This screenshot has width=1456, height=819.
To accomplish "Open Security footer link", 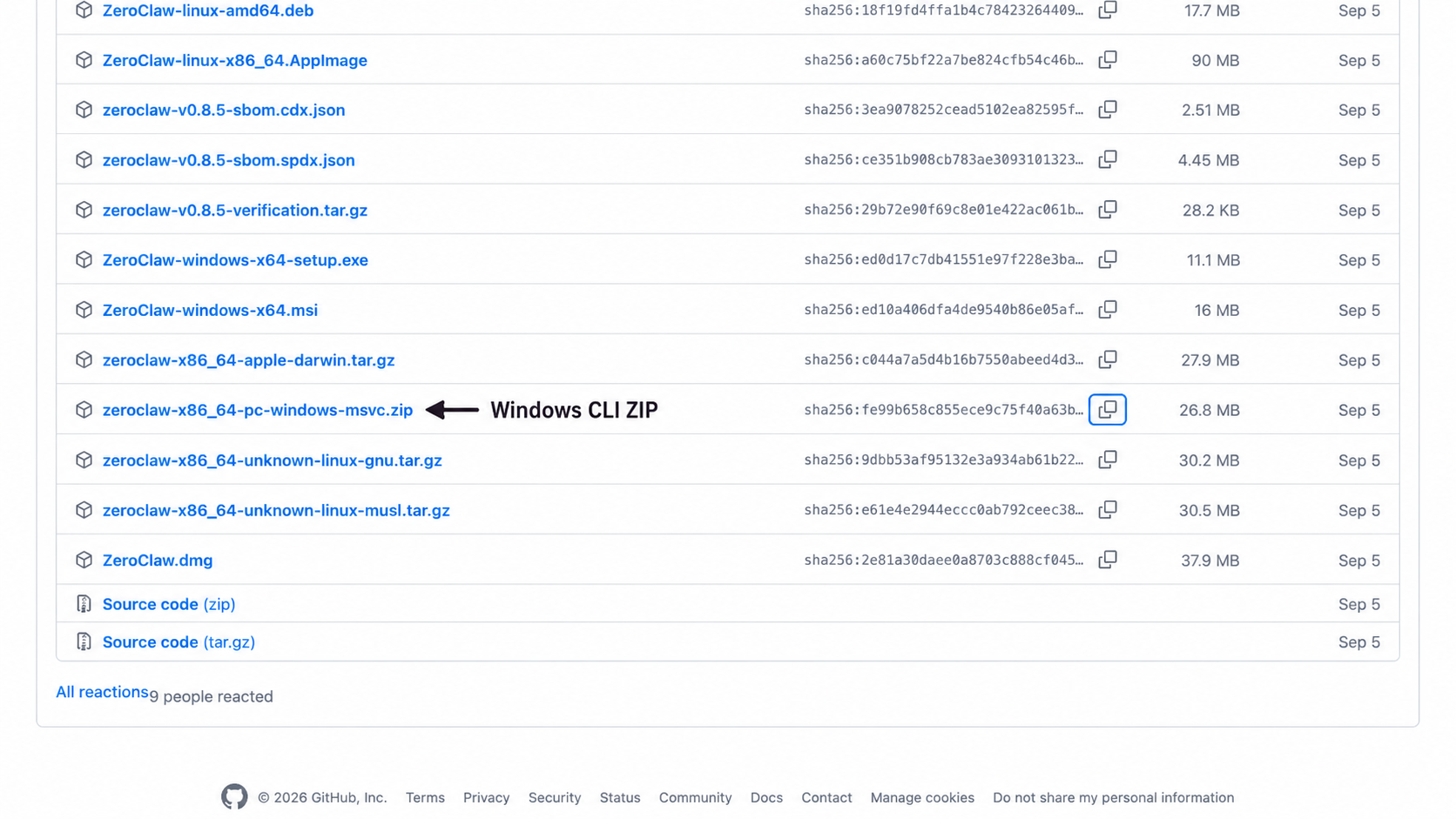I will (x=555, y=797).
